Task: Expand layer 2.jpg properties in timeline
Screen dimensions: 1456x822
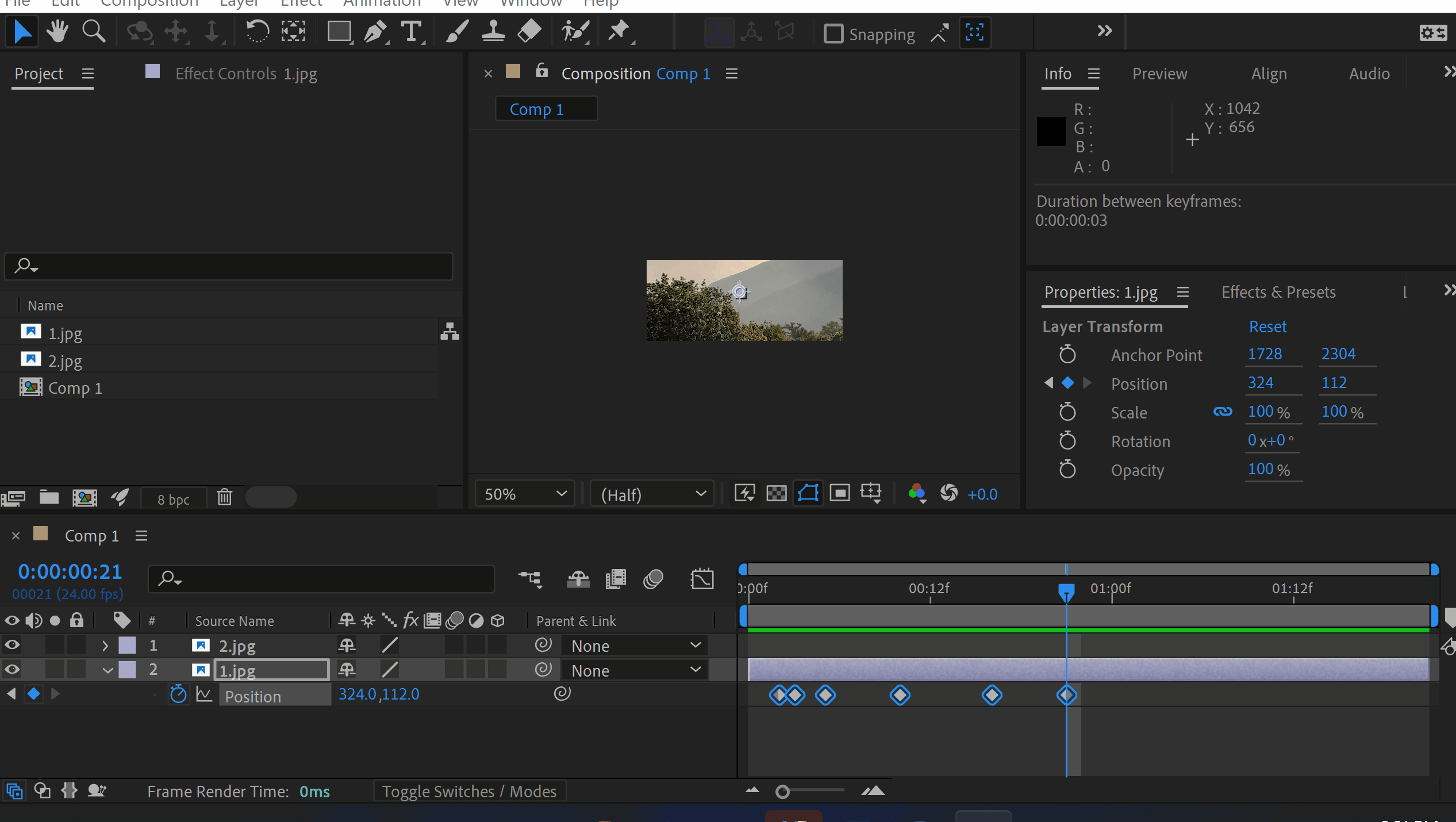Action: (105, 645)
